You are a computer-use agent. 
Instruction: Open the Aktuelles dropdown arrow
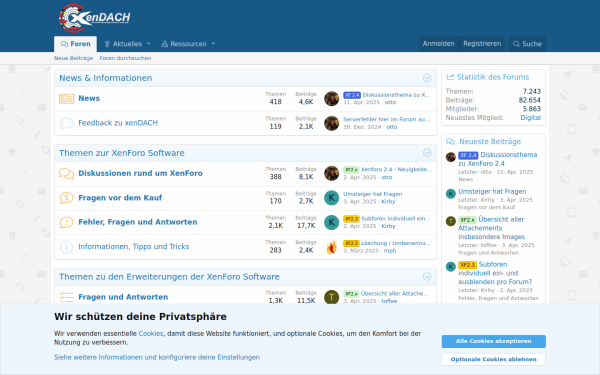click(x=149, y=44)
